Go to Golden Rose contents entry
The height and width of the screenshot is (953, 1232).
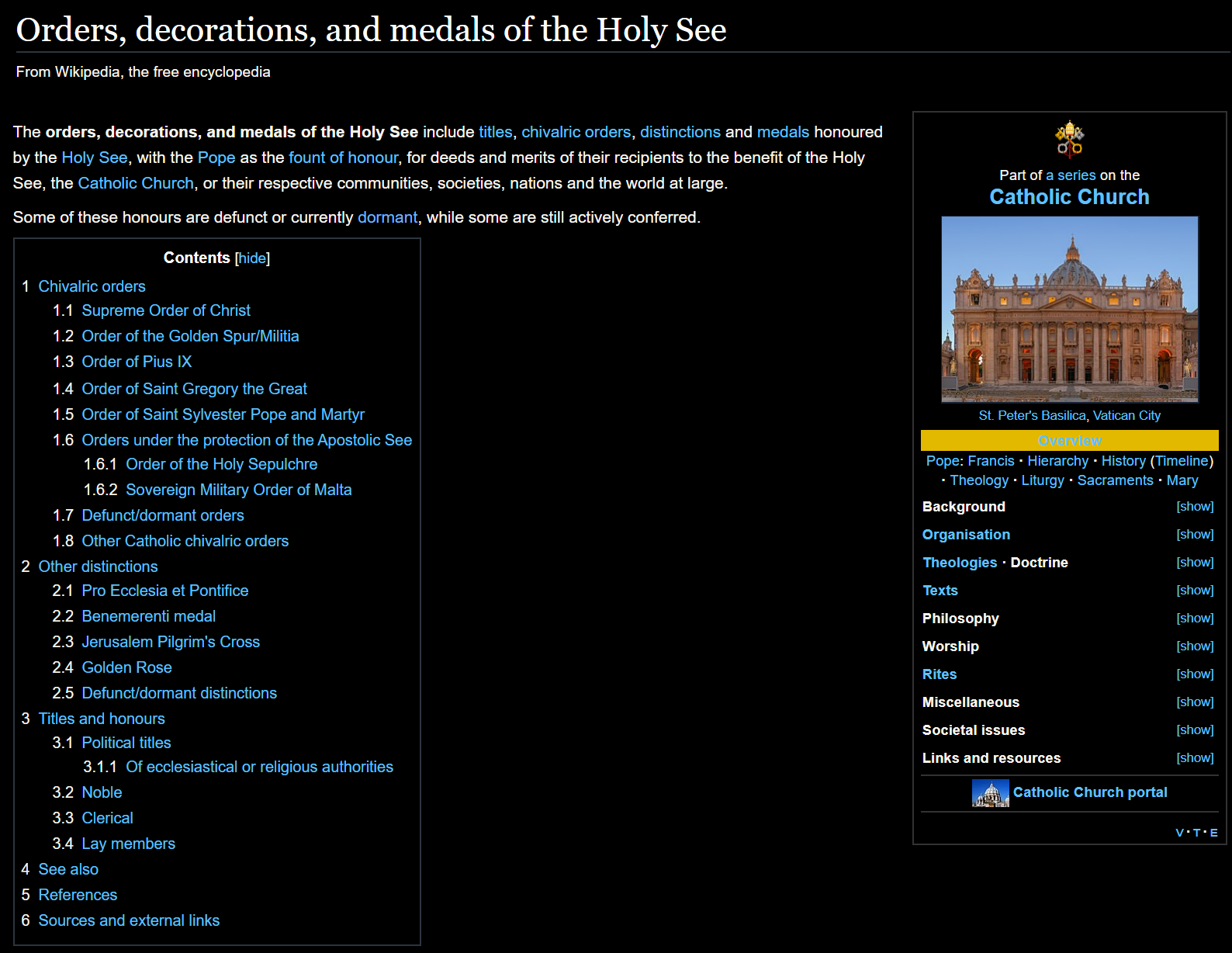[126, 667]
